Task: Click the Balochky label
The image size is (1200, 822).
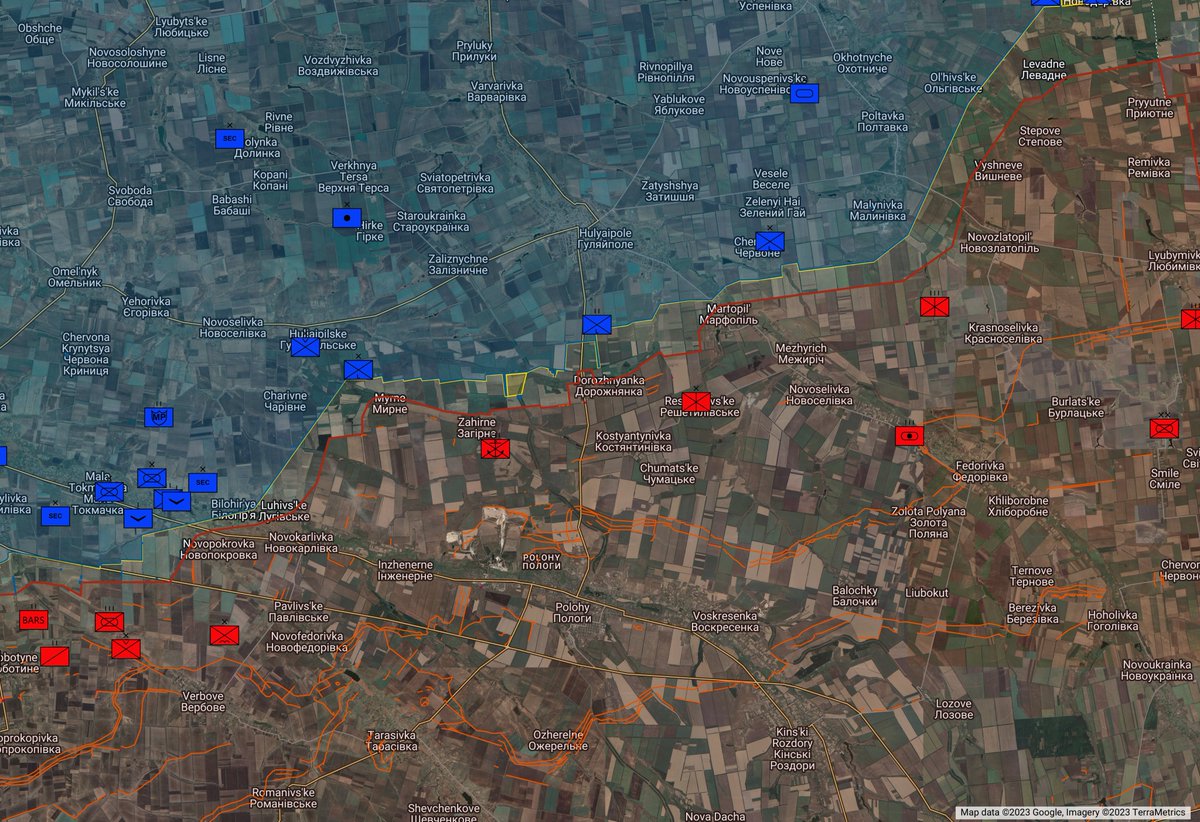Action: coord(854,596)
